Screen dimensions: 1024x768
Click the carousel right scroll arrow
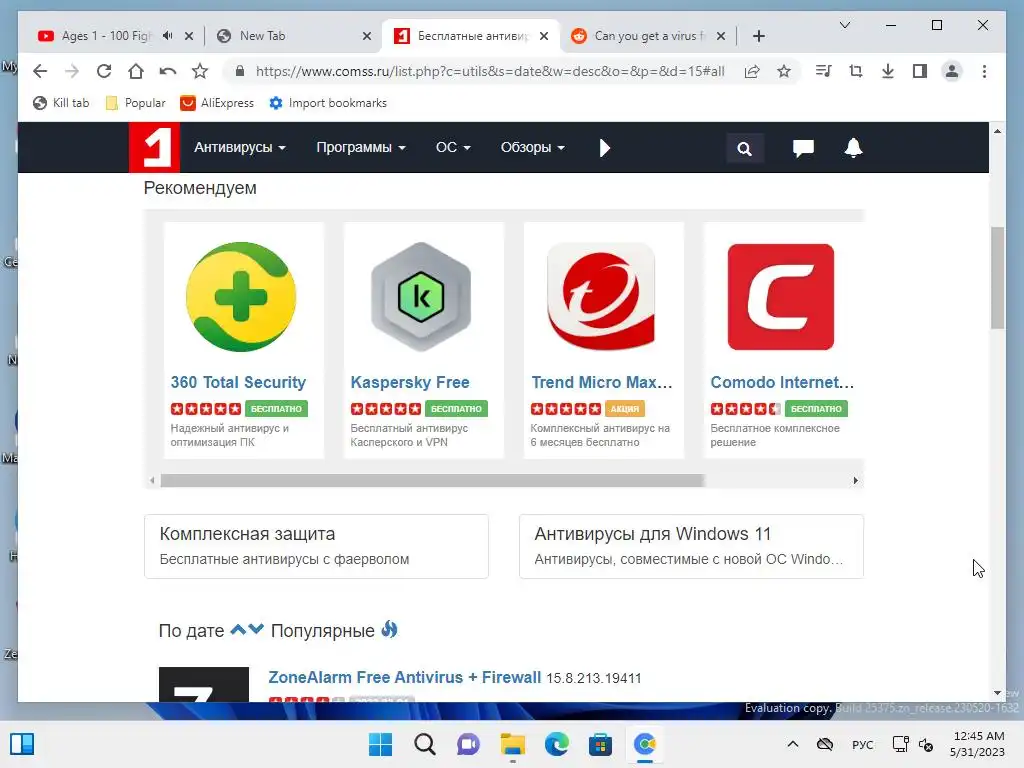tap(856, 481)
